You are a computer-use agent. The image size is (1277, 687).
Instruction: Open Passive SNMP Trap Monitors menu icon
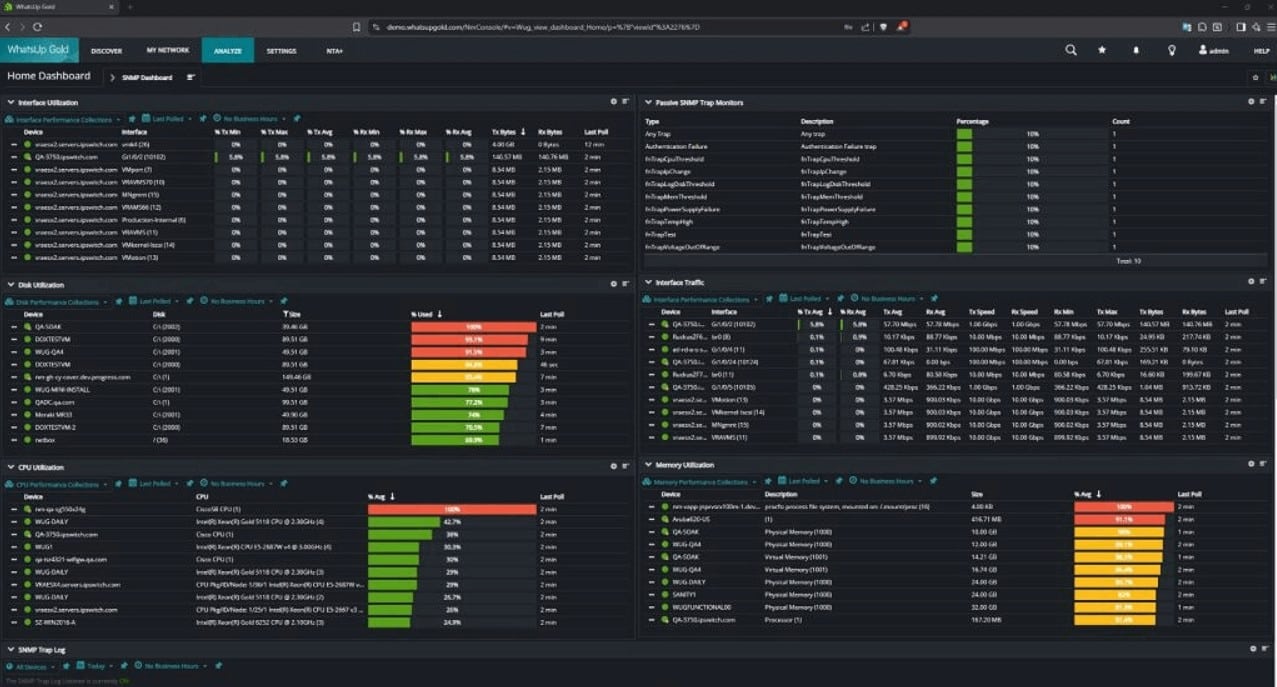click(1263, 102)
